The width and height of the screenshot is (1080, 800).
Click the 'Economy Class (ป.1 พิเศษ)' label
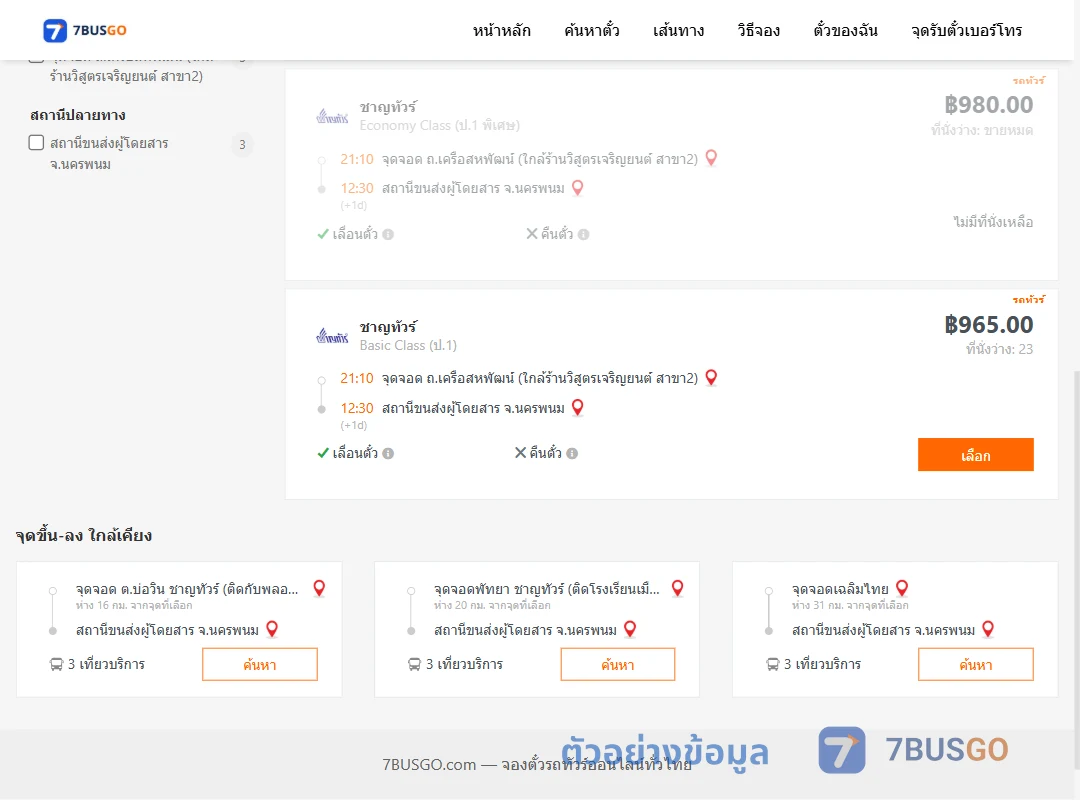(439, 125)
